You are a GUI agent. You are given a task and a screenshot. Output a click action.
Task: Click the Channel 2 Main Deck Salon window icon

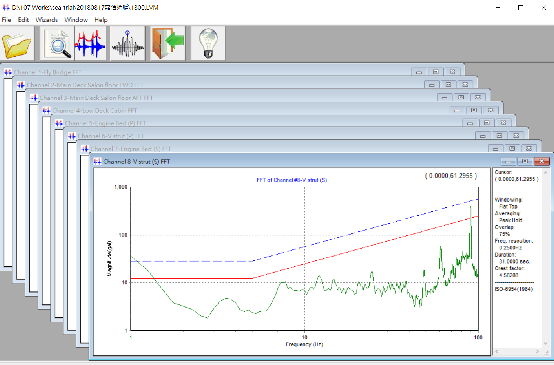tap(20, 85)
